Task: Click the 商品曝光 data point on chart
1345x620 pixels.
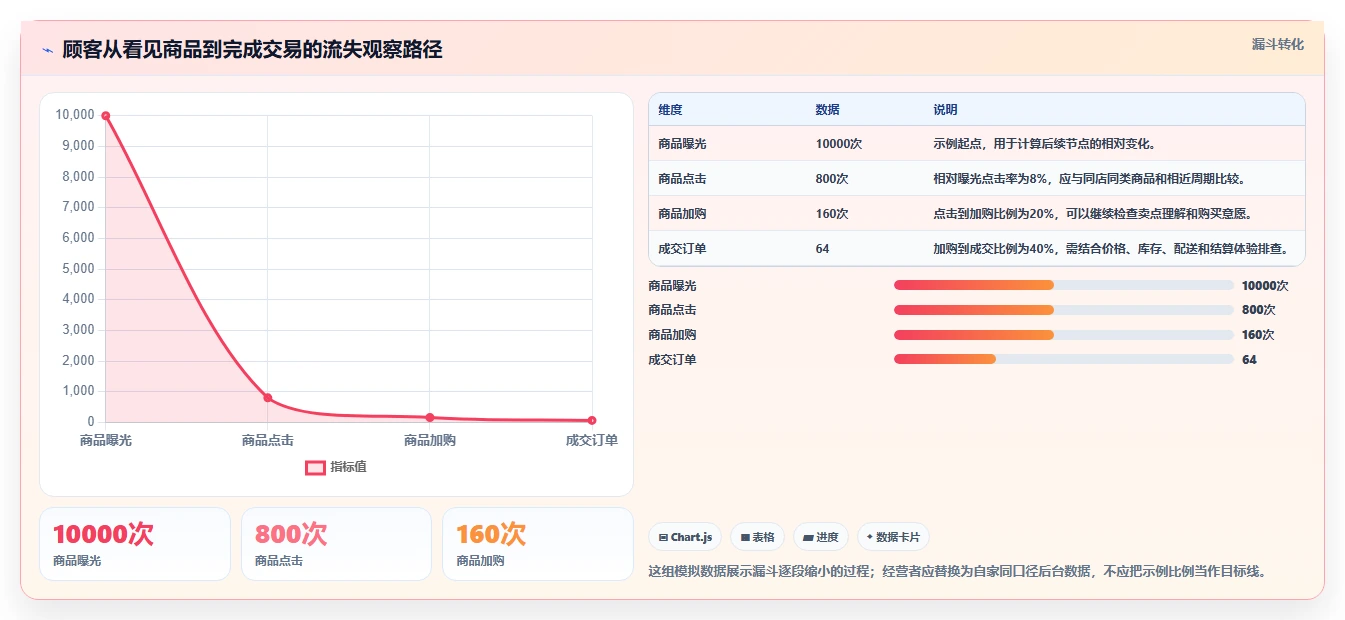Action: point(105,116)
